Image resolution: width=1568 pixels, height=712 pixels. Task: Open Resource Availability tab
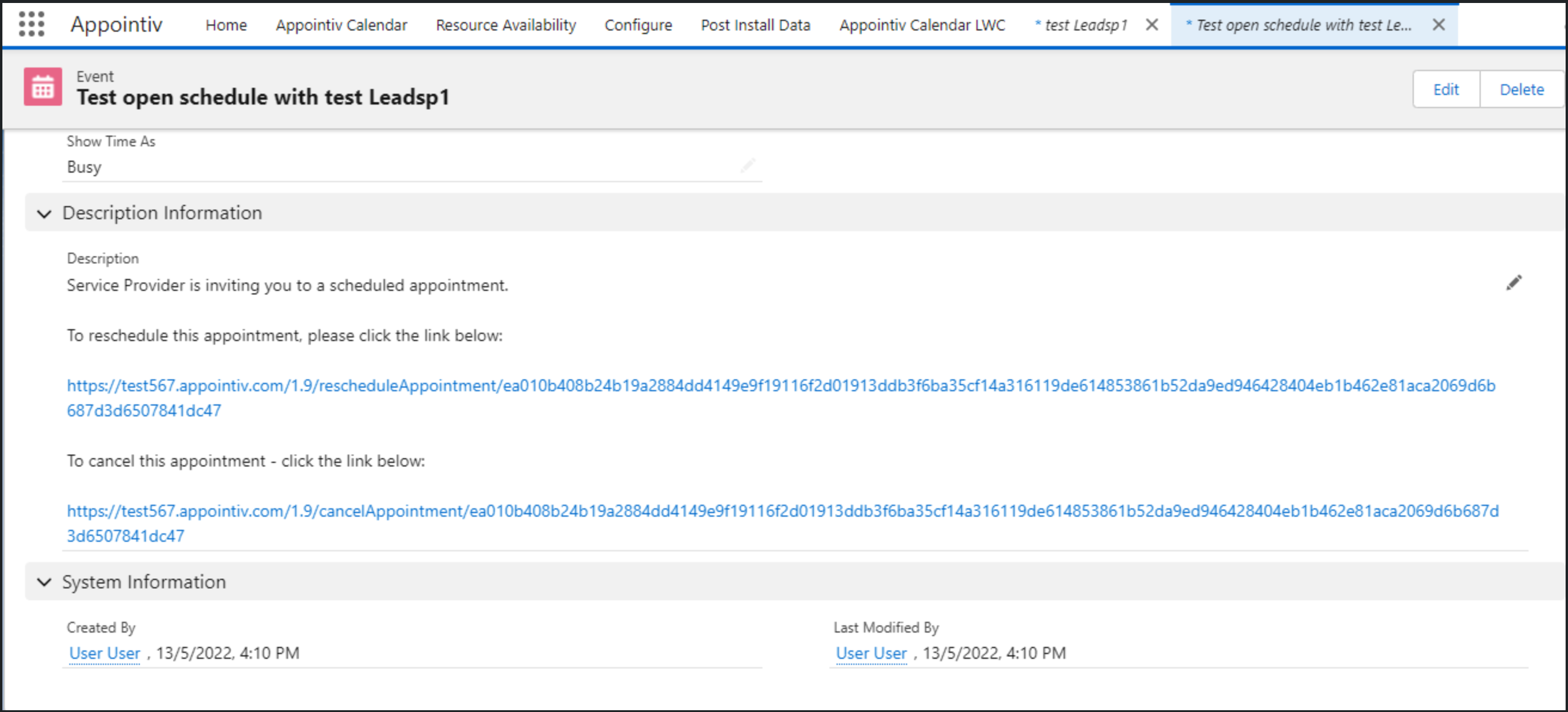point(506,25)
